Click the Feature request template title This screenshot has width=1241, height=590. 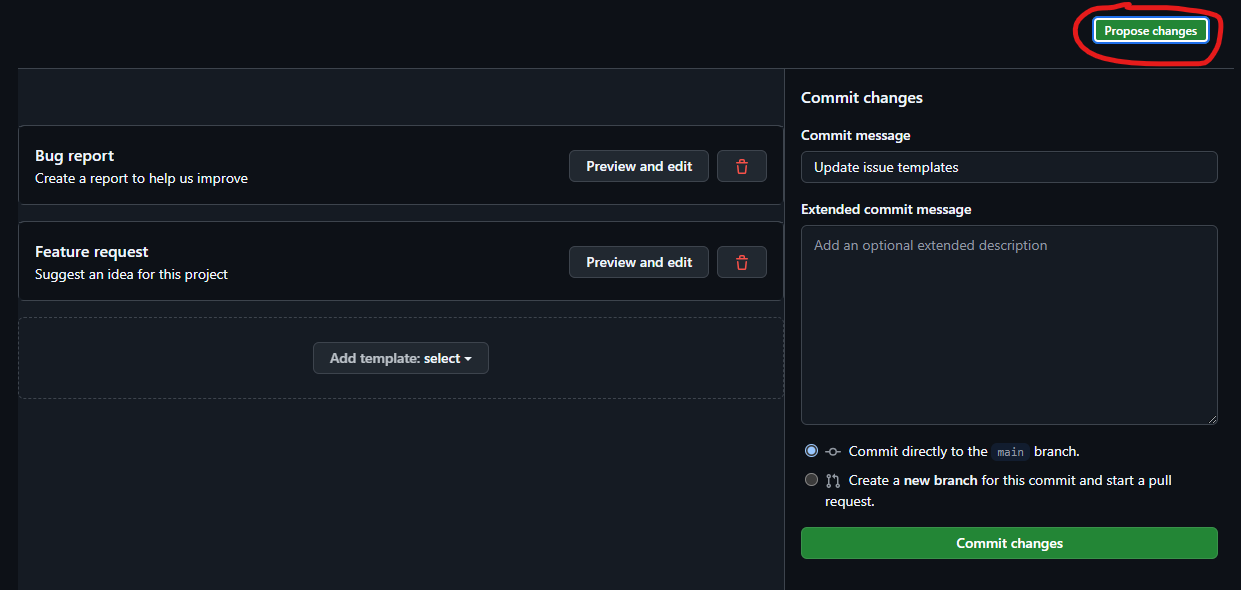92,252
